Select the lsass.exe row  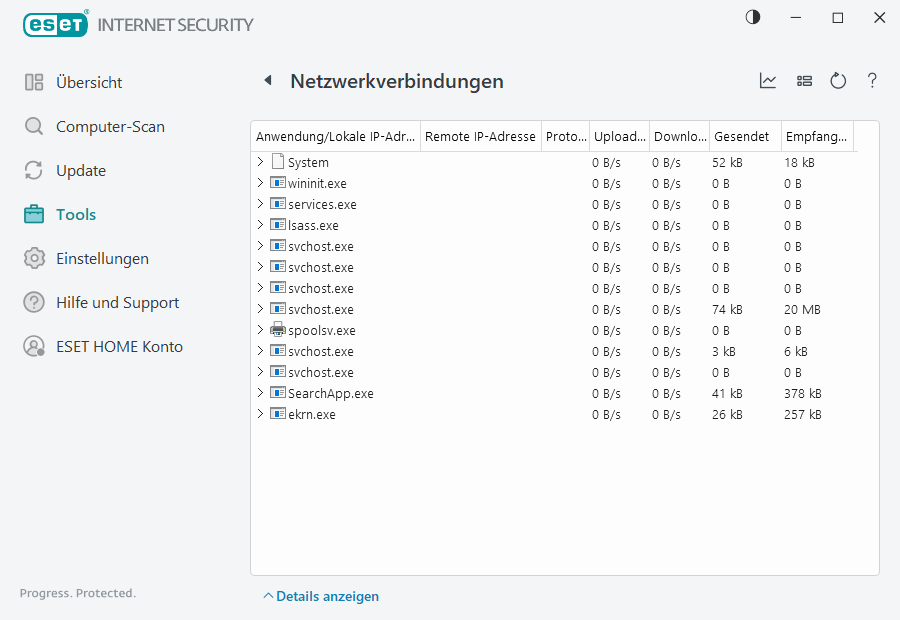point(313,225)
